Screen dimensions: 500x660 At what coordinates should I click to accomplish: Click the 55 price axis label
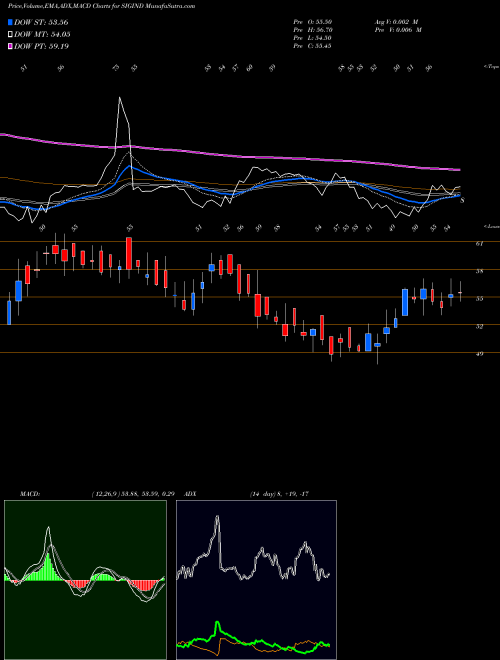[x=480, y=299]
